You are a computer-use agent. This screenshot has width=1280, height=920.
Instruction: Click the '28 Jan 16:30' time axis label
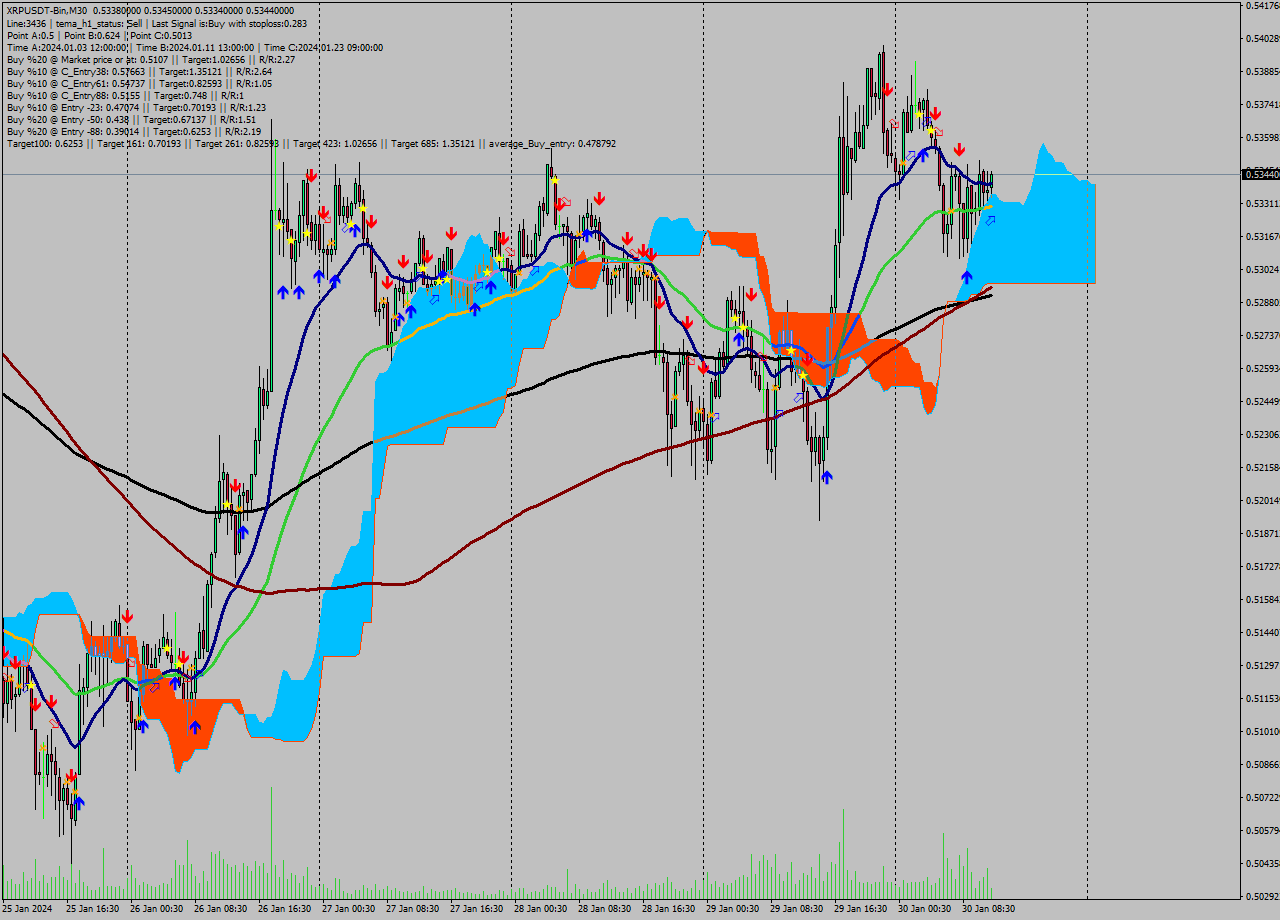tap(668, 909)
